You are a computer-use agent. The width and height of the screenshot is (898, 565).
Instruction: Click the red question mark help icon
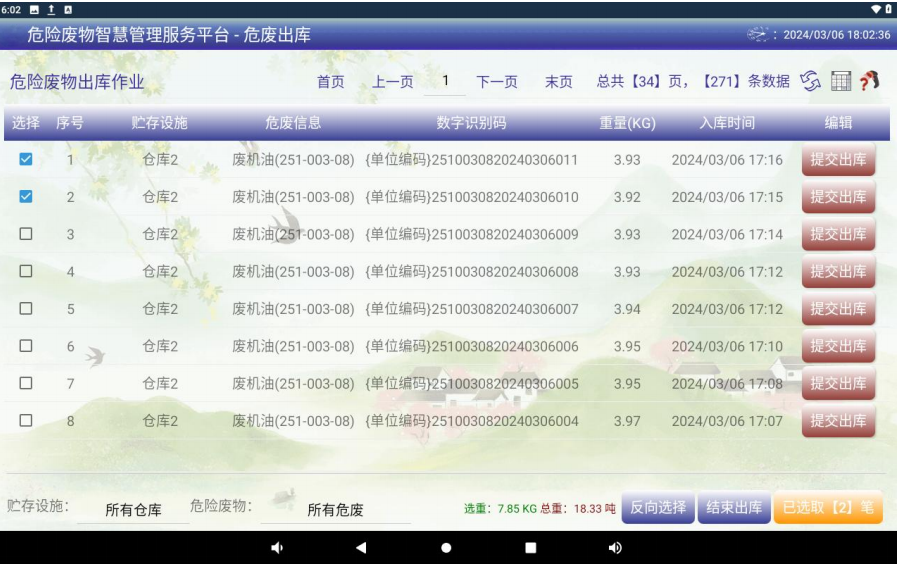click(870, 81)
